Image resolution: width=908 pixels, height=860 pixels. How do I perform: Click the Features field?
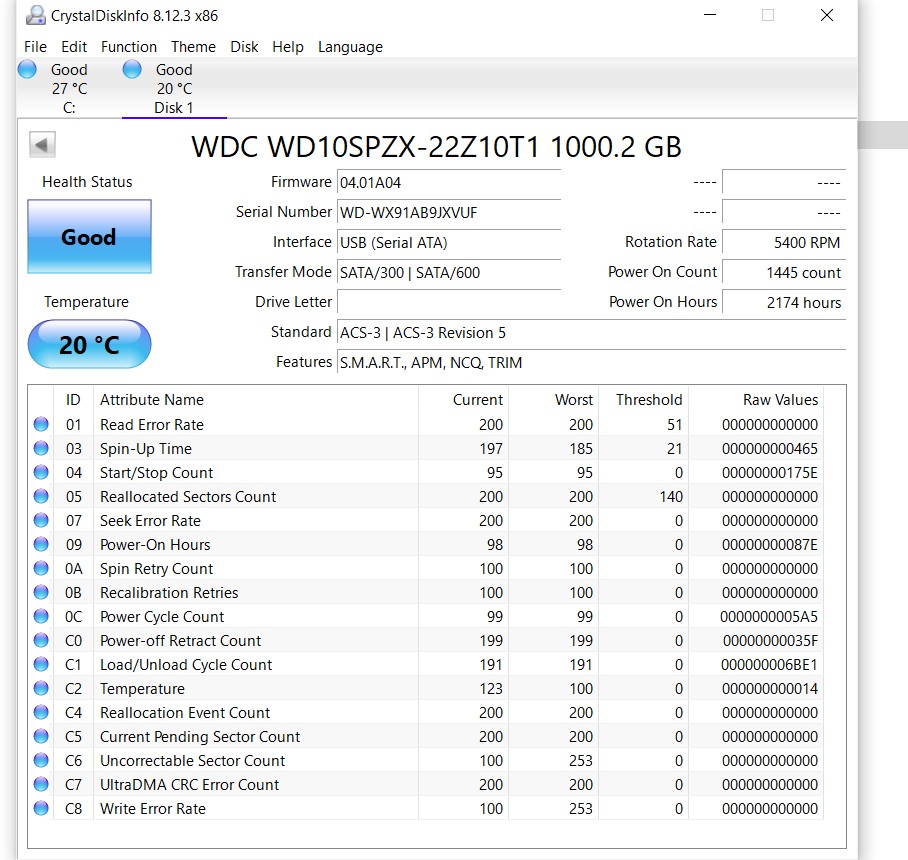tap(591, 363)
